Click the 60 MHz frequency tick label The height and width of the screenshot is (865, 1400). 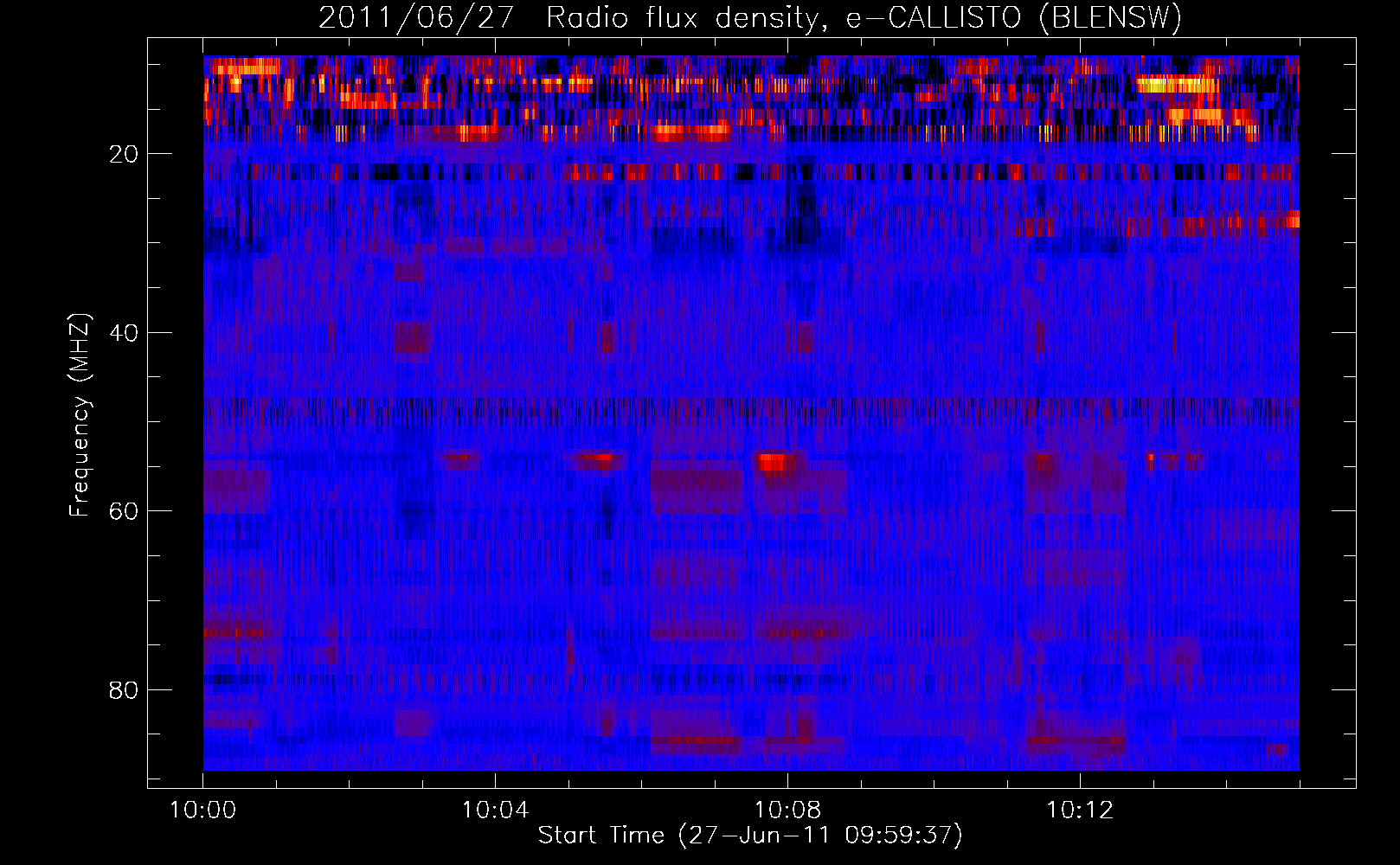point(124,511)
